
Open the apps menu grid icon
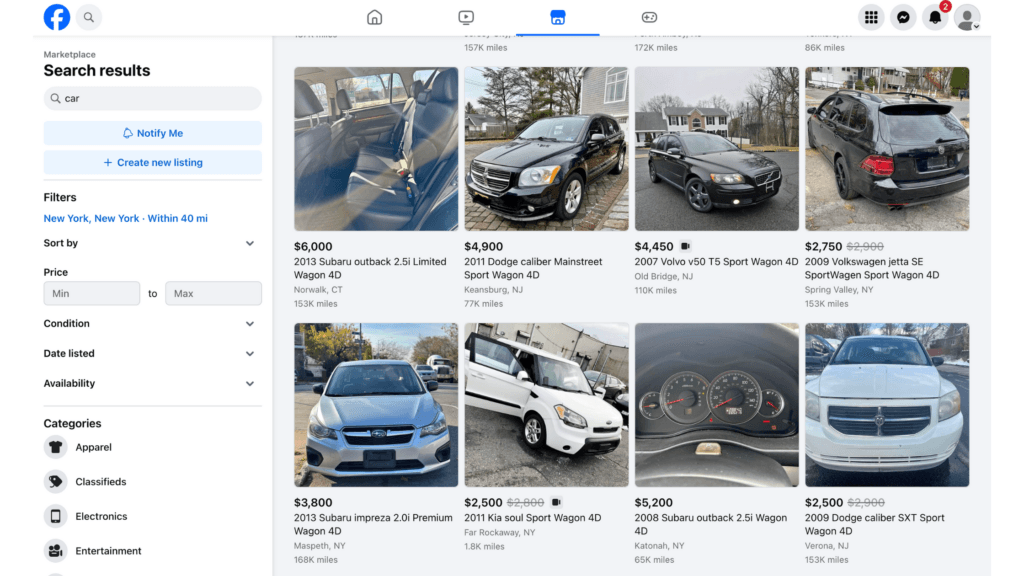coord(871,18)
